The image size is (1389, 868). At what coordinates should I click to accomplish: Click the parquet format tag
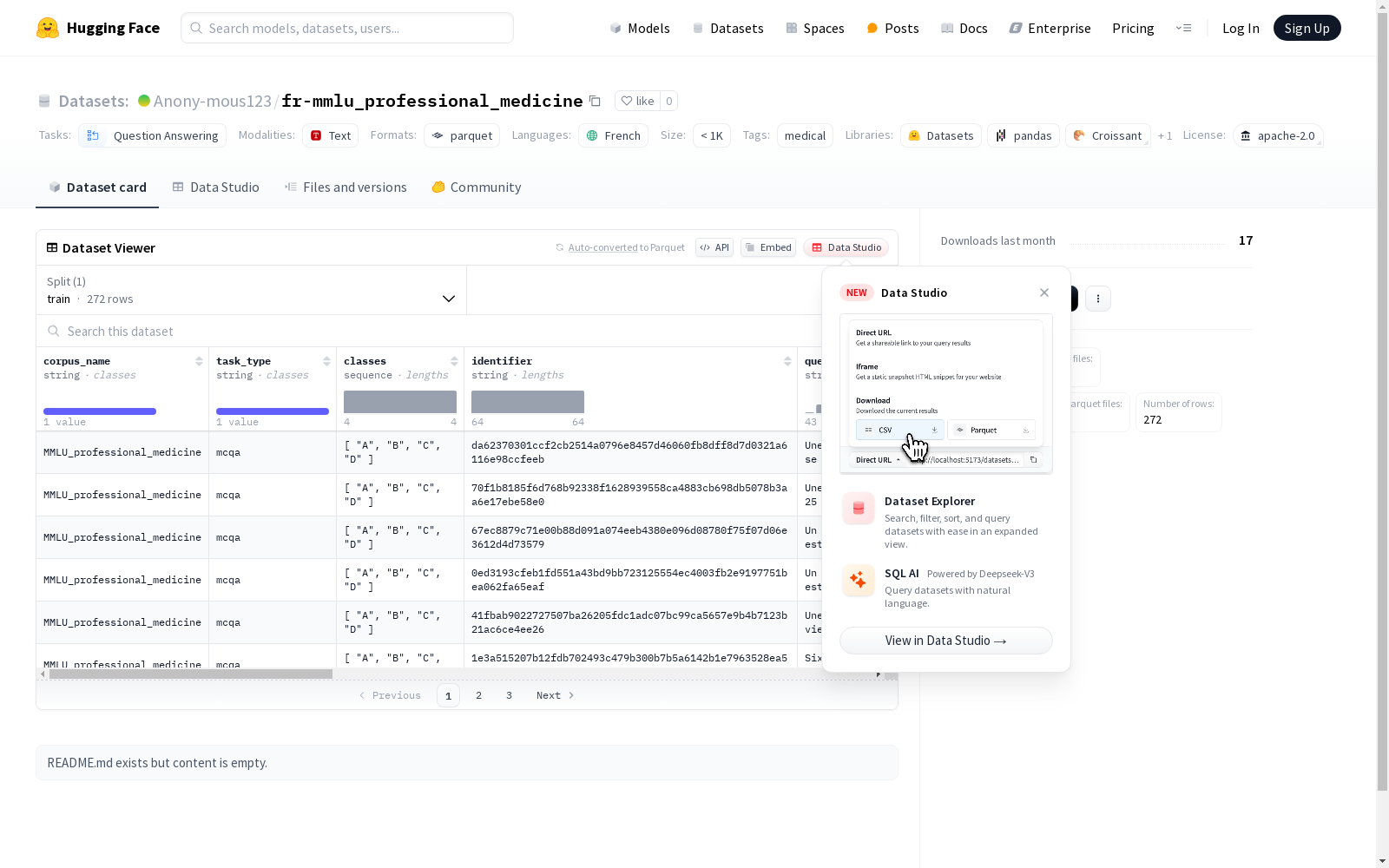pyautogui.click(x=462, y=135)
